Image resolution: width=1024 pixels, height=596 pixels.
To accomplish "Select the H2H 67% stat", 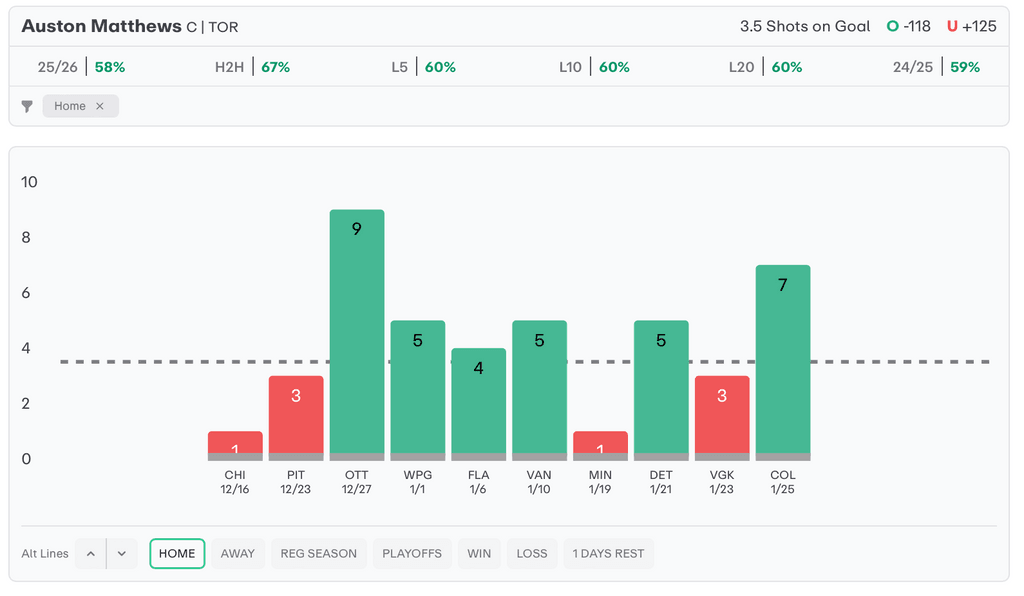I will tap(252, 67).
